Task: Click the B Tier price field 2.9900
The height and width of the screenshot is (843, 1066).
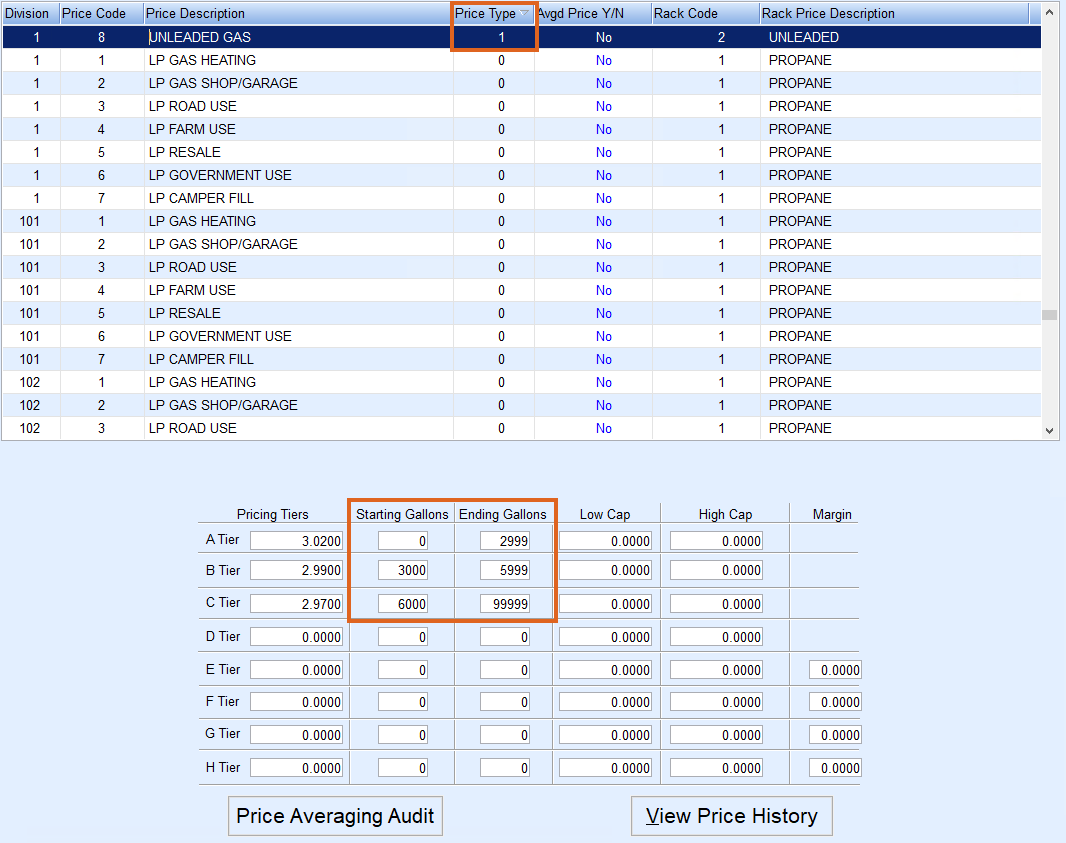Action: pos(296,570)
